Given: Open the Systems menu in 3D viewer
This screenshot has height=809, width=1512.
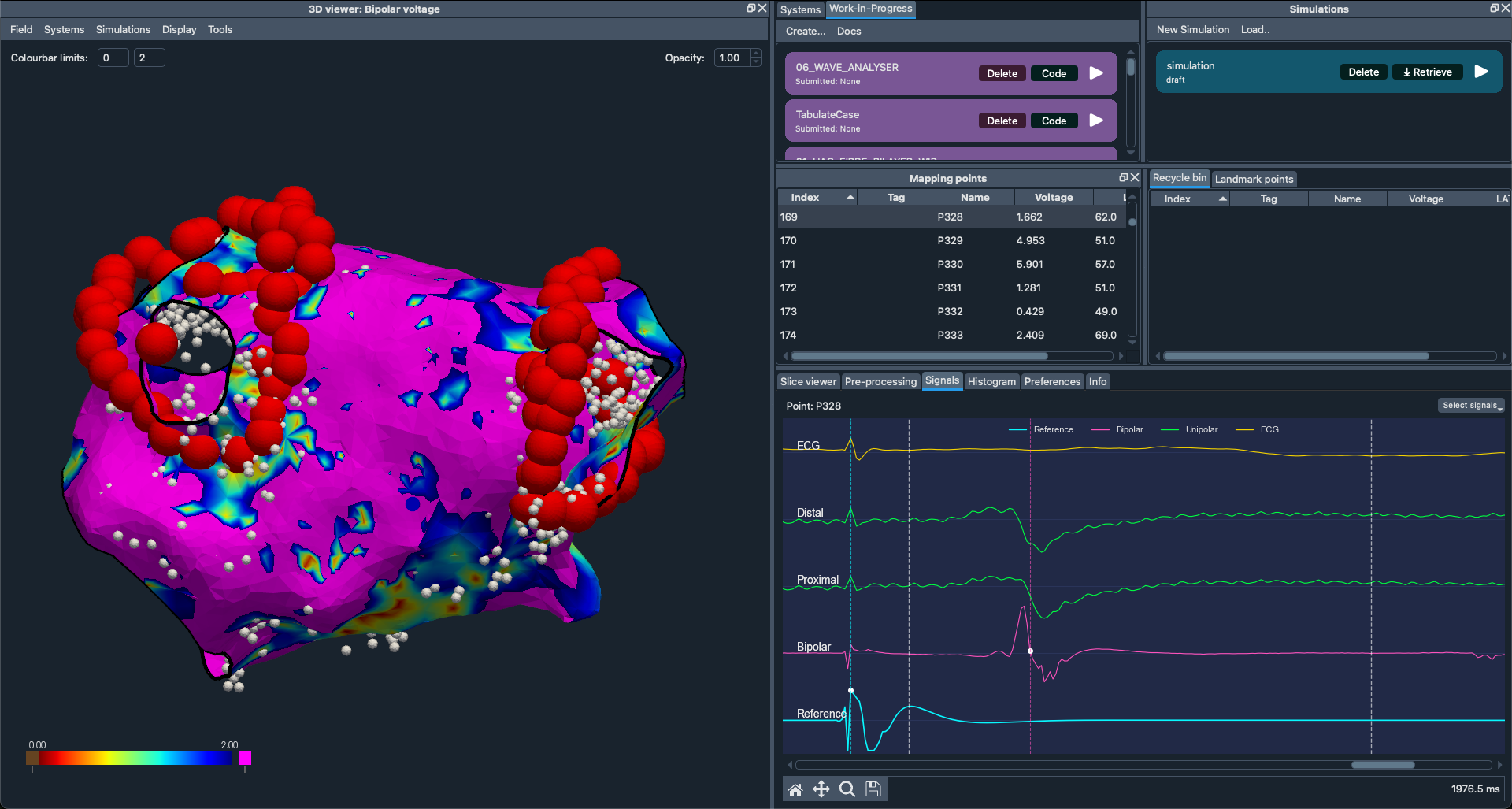Looking at the screenshot, I should [64, 30].
